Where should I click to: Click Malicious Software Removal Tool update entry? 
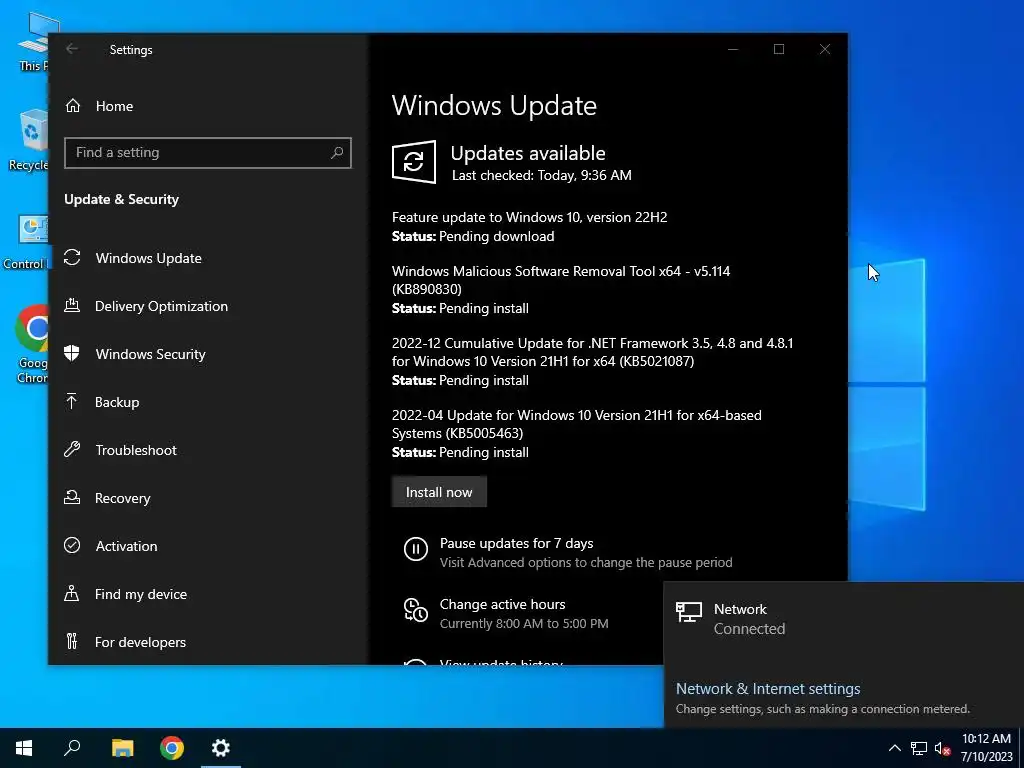561,289
